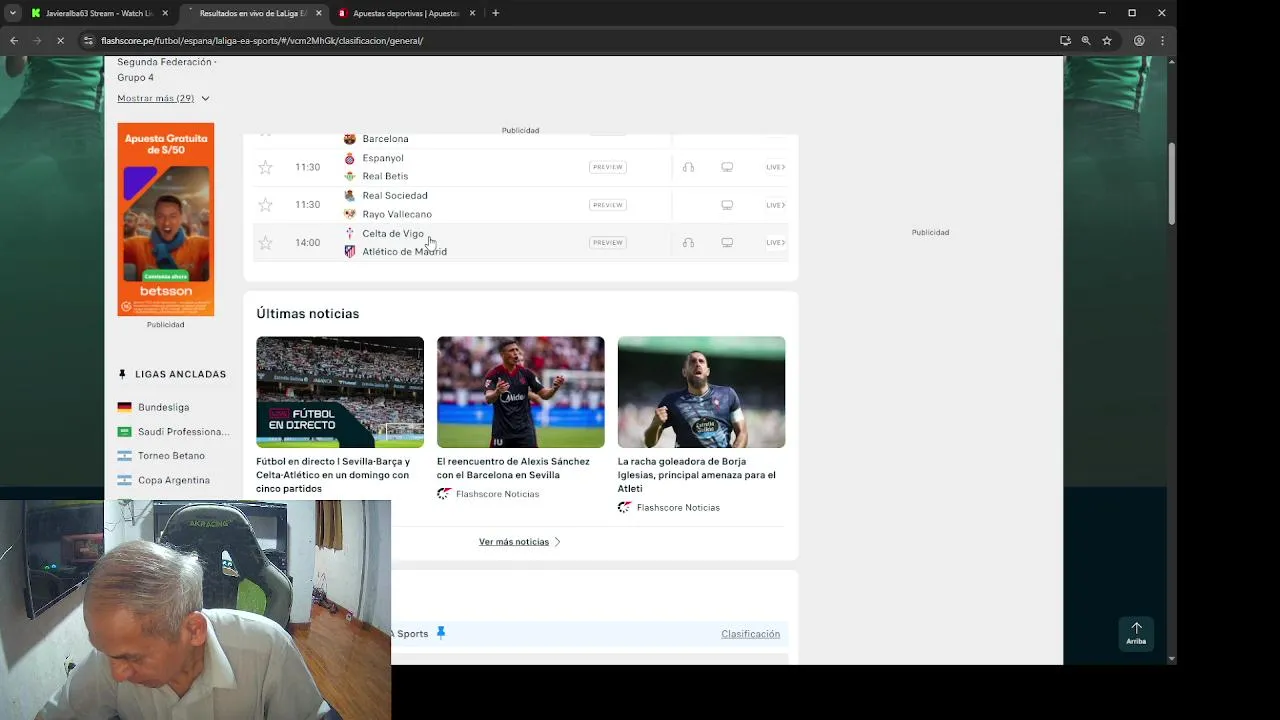Open PREVIEW for Espanyol vs Real Betis
This screenshot has width=1280, height=720.
608,167
